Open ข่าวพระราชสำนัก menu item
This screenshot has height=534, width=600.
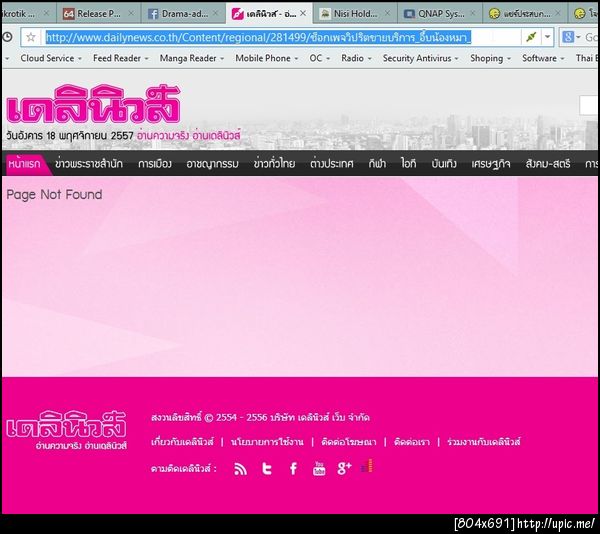coord(89,164)
